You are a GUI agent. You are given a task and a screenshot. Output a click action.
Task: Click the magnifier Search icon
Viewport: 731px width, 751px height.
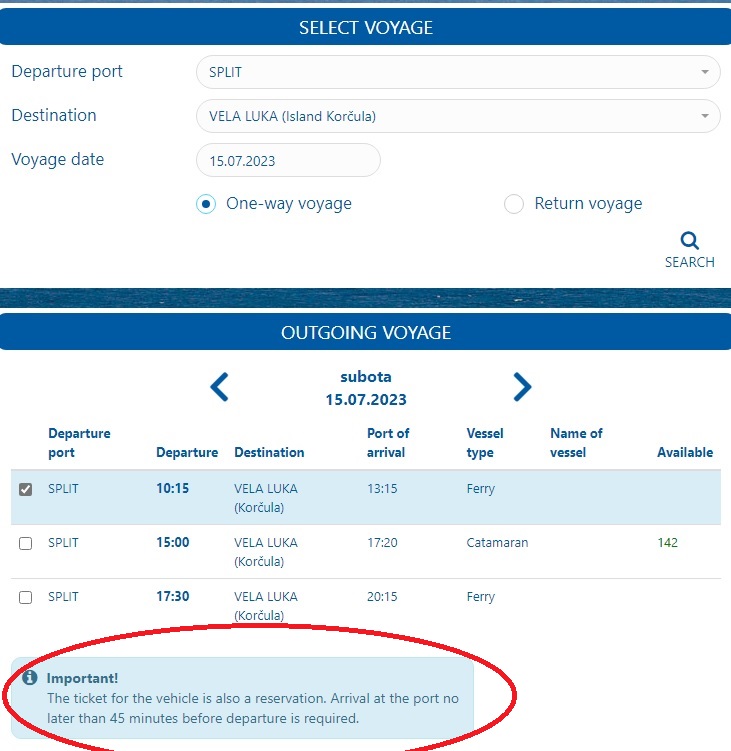pos(689,241)
